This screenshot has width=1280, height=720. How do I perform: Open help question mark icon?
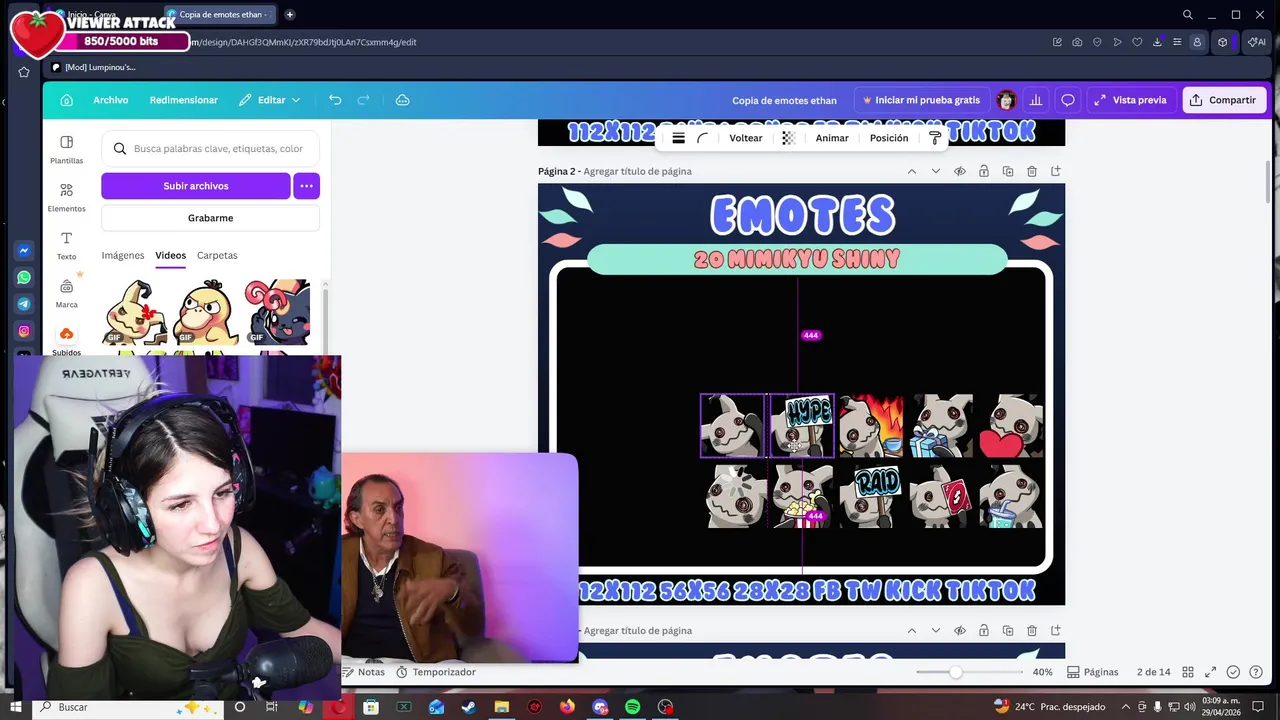pyautogui.click(x=1257, y=672)
